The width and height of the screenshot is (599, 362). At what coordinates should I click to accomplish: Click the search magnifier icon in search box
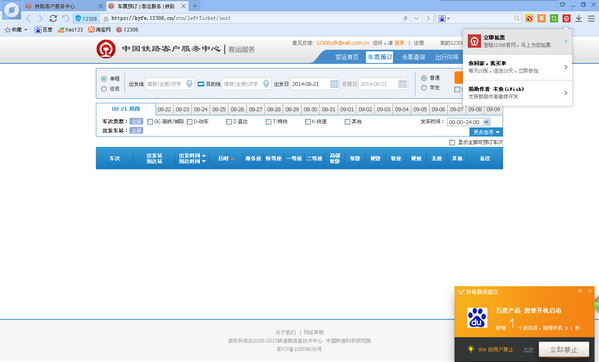click(x=516, y=18)
